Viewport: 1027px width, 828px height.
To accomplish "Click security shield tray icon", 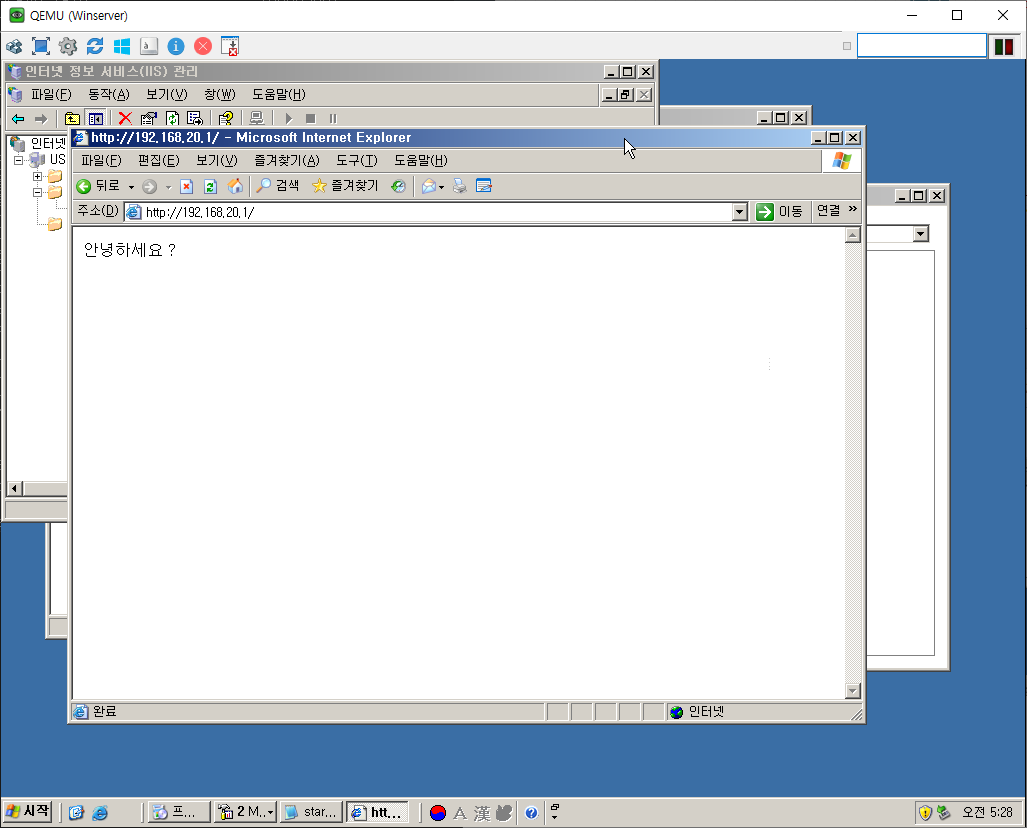I will pyautogui.click(x=925, y=813).
